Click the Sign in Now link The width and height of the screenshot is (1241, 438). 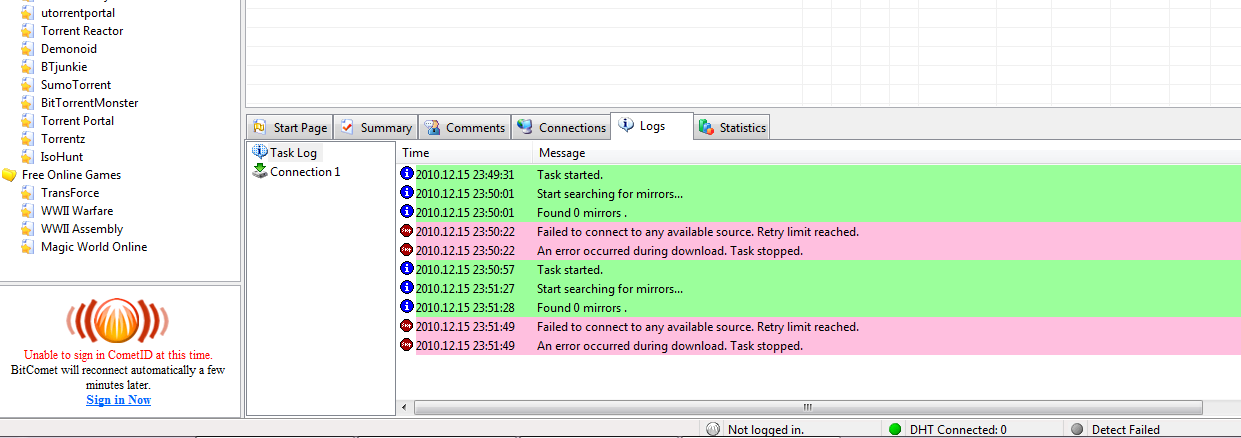click(x=118, y=400)
